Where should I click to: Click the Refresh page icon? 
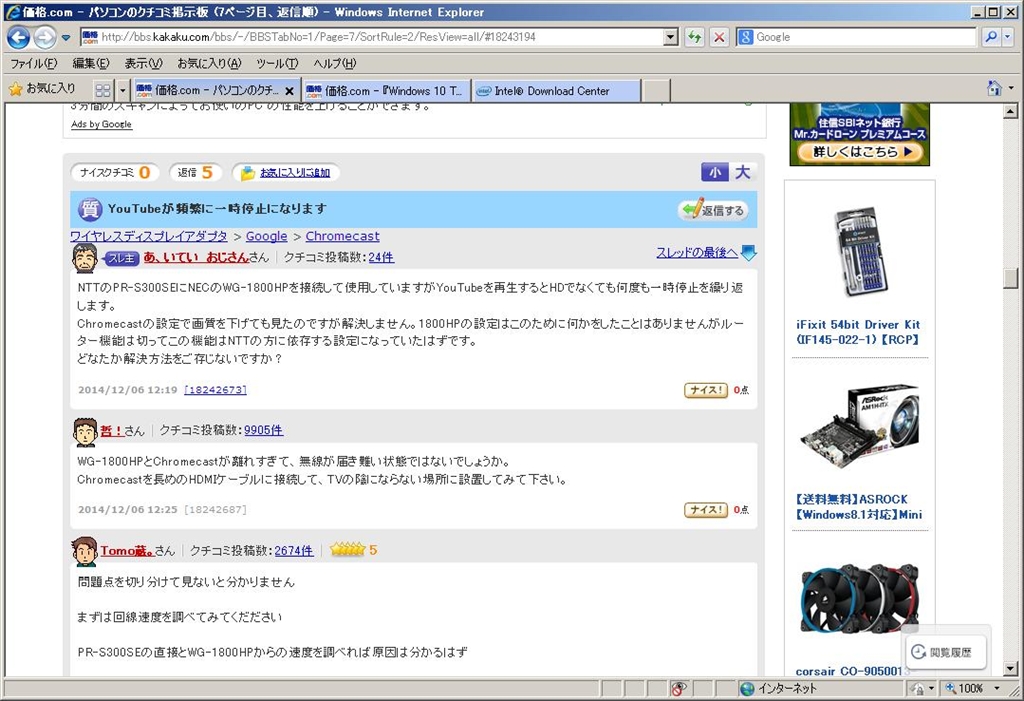pyautogui.click(x=695, y=37)
